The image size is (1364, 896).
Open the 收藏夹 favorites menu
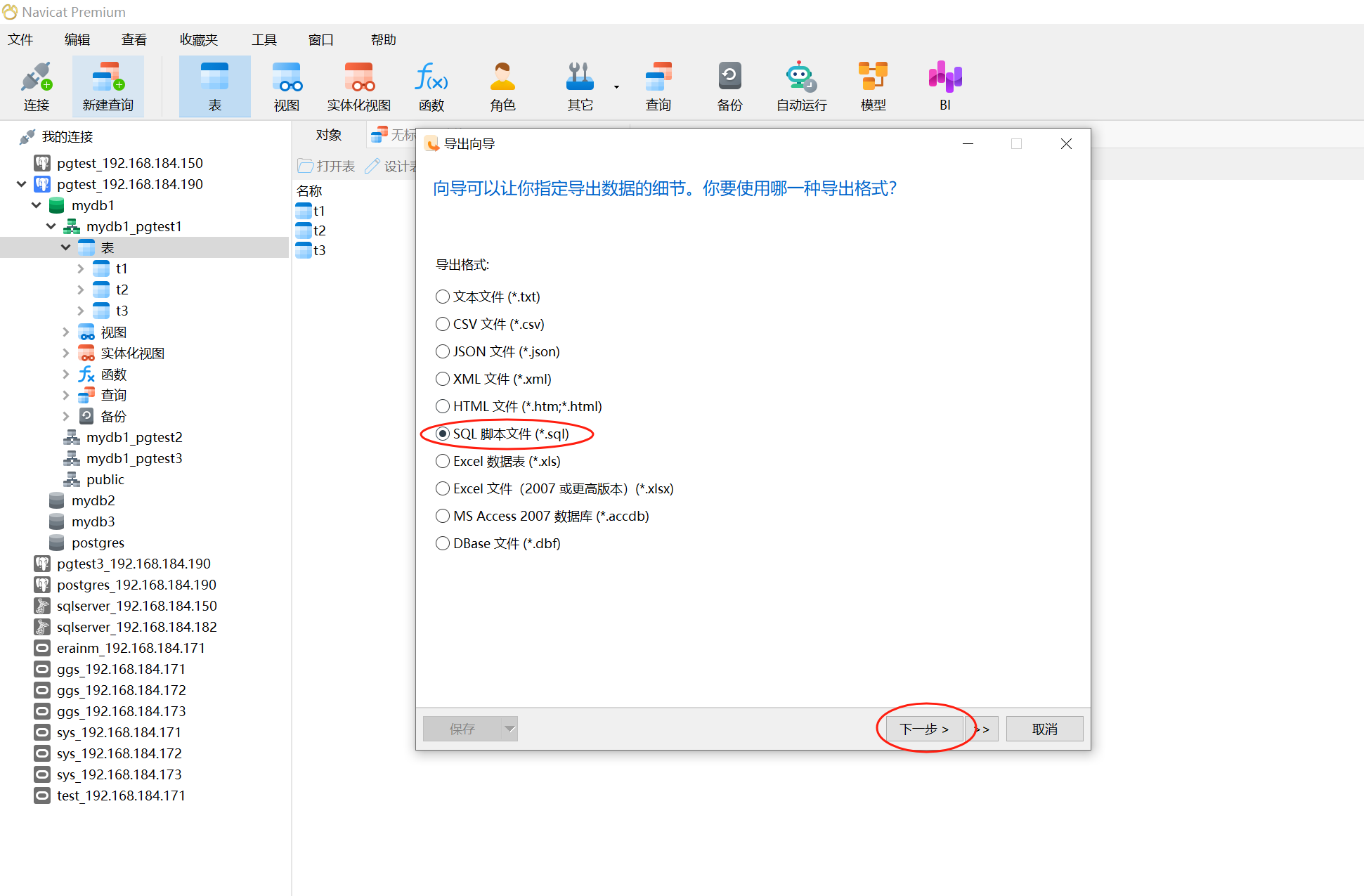(x=199, y=40)
